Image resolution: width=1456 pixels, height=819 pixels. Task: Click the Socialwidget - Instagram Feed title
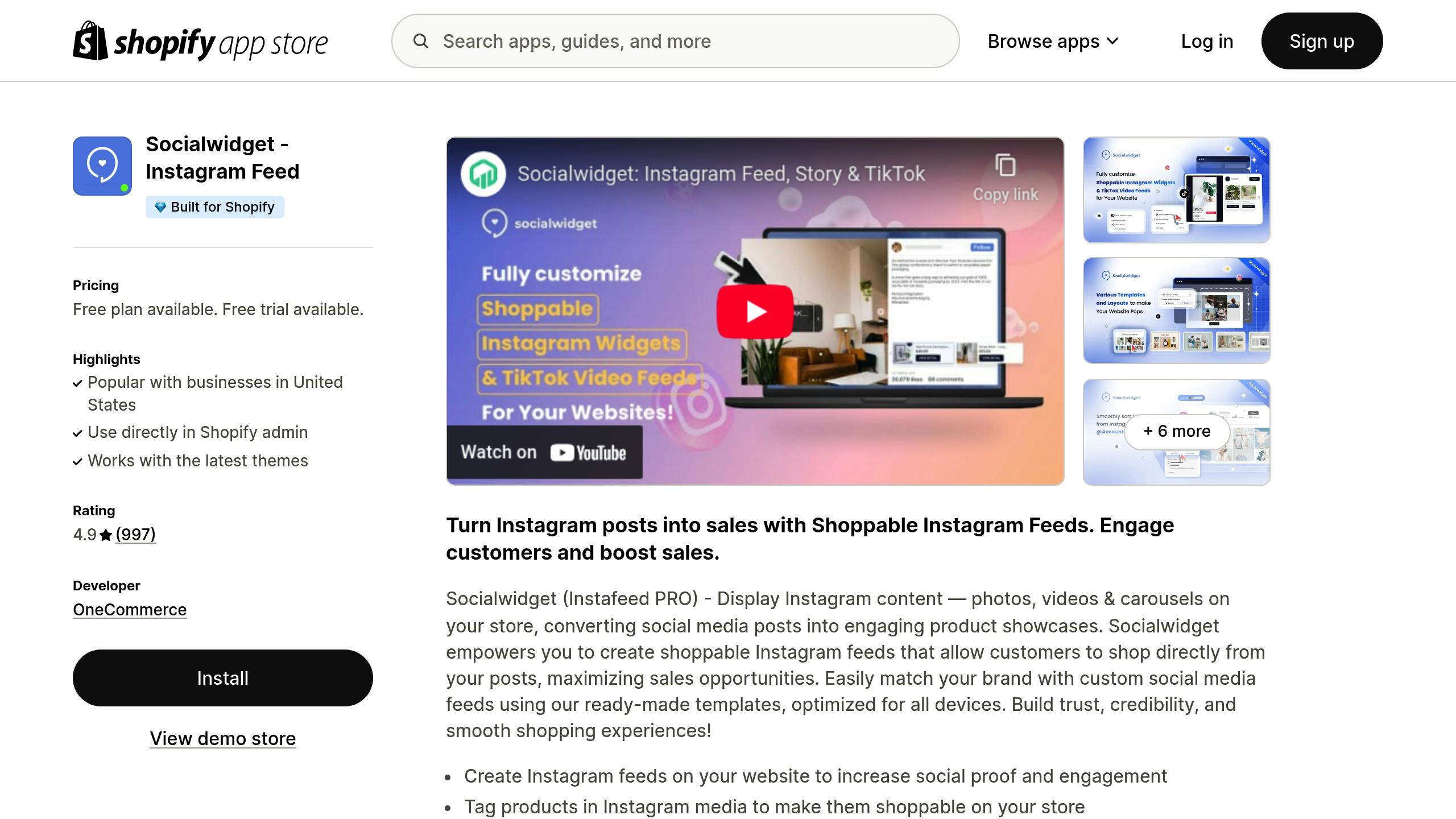pos(222,158)
